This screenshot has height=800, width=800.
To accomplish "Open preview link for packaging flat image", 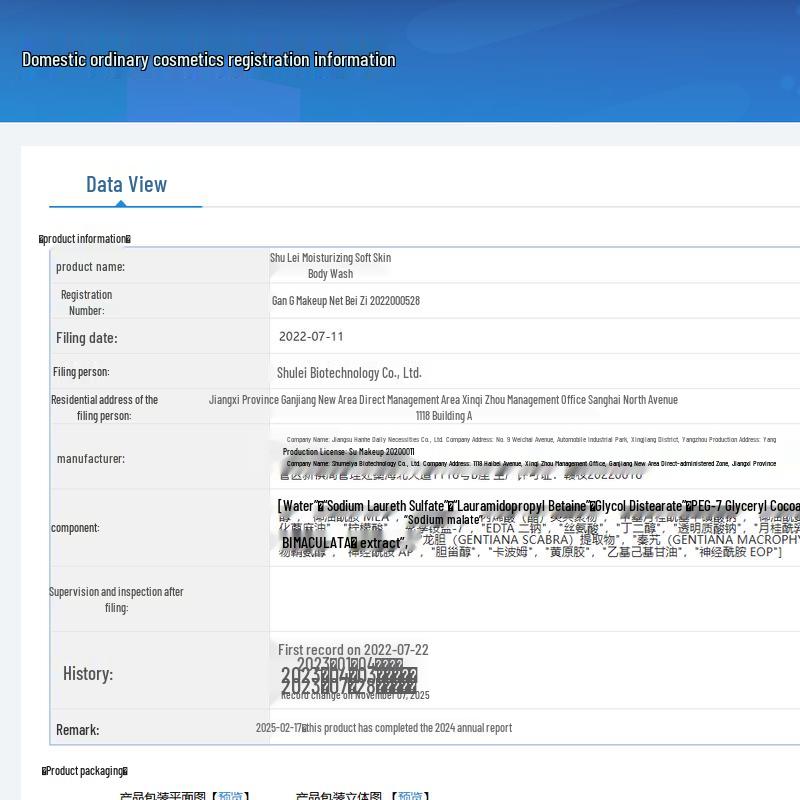I will pos(230,796).
